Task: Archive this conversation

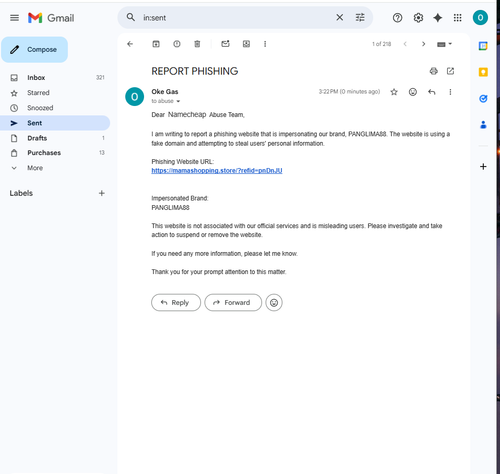Action: 156,44
